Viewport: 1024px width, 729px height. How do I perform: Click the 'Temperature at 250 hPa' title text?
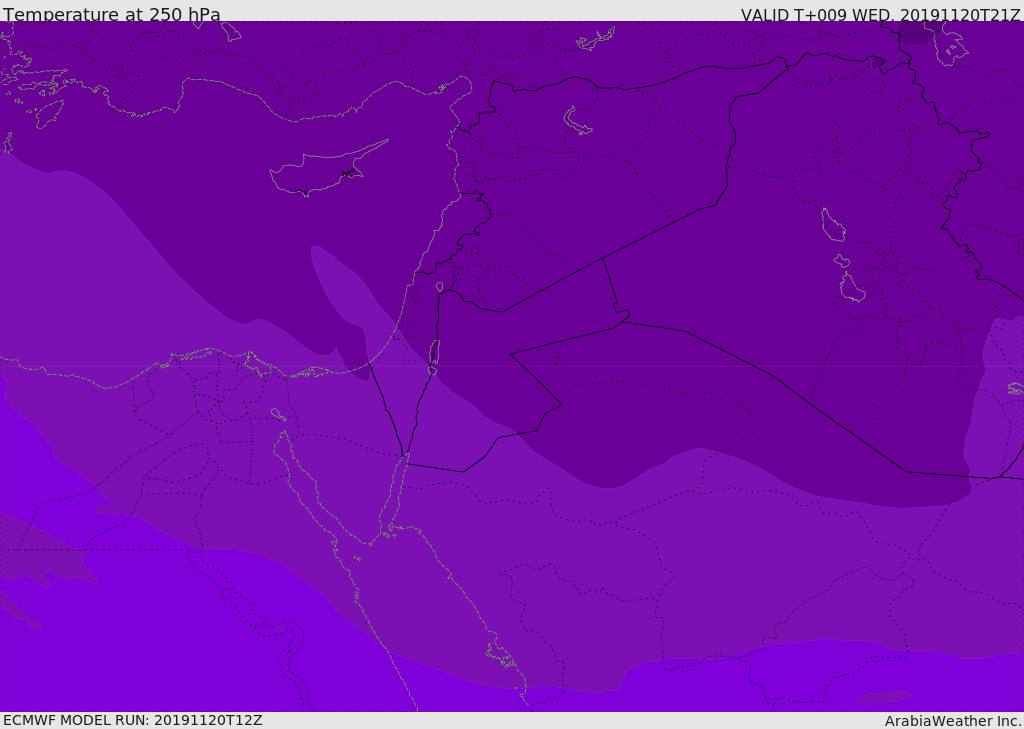(112, 14)
